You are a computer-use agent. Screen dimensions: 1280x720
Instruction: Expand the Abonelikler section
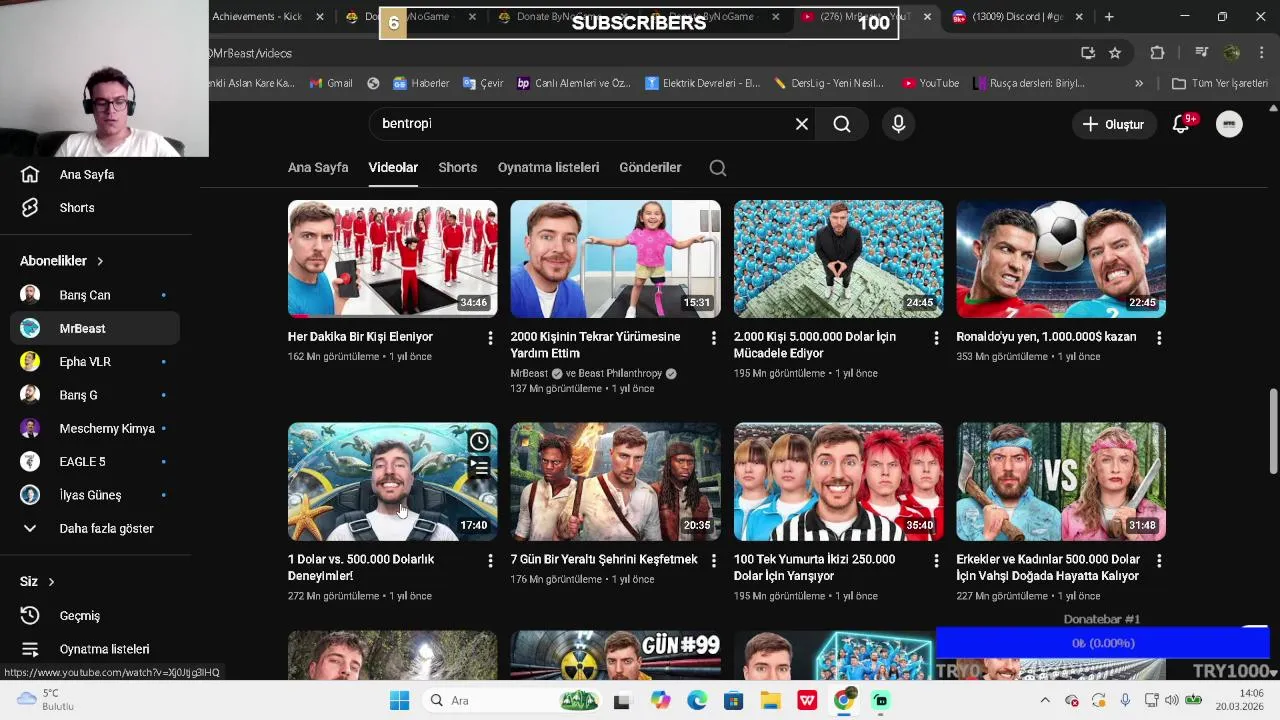click(62, 261)
